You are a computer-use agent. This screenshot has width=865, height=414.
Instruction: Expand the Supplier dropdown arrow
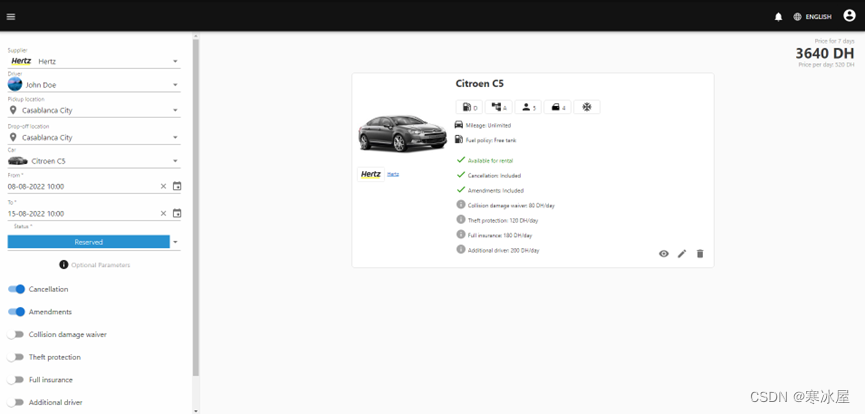coord(175,61)
